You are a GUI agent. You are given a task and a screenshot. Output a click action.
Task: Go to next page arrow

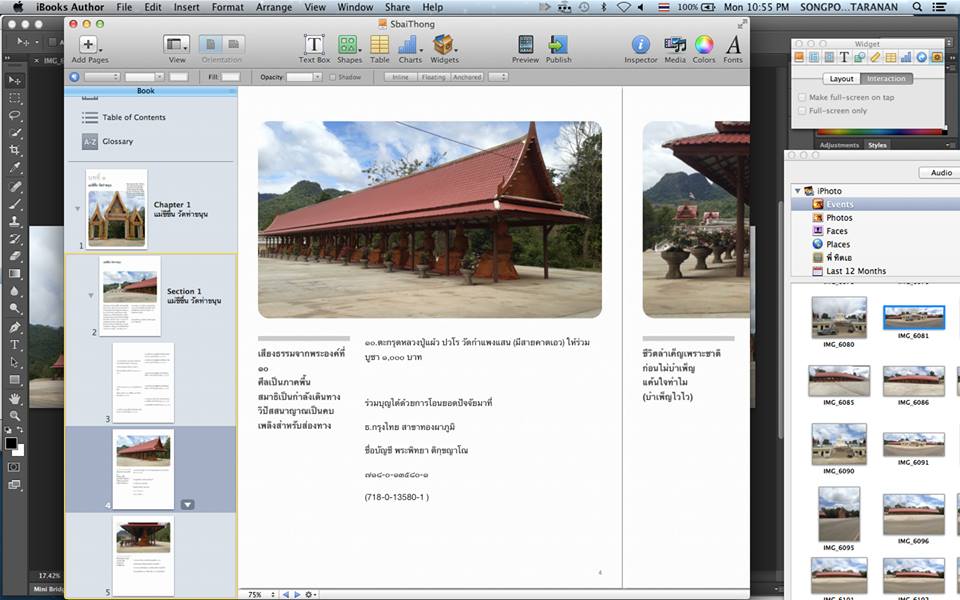(297, 594)
